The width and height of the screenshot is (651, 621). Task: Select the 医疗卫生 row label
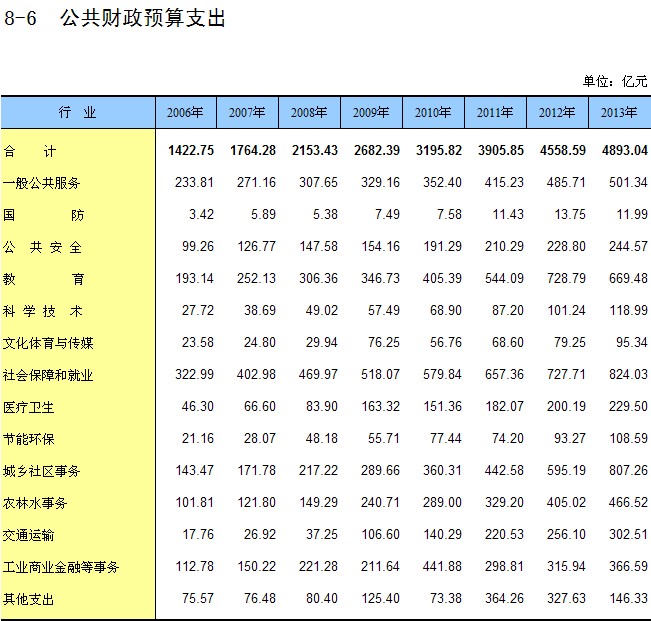28,407
